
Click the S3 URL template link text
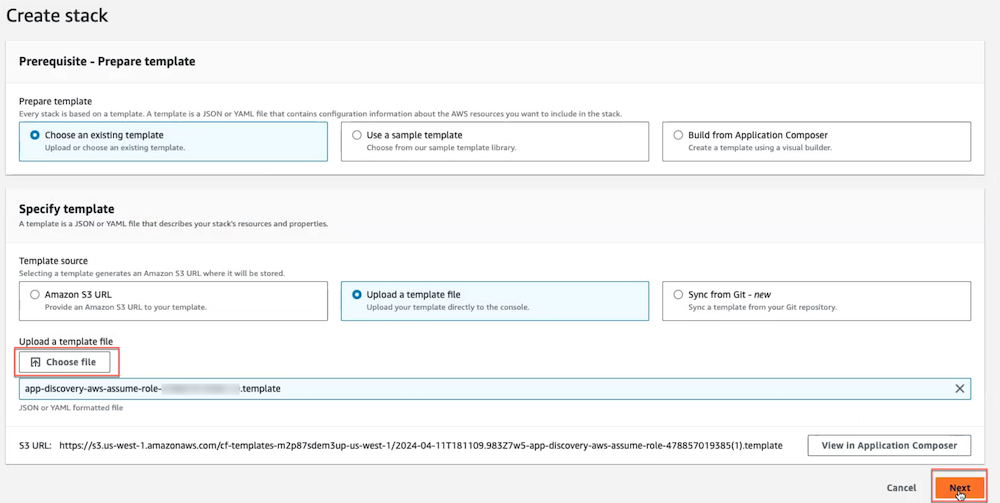pyautogui.click(x=420, y=445)
